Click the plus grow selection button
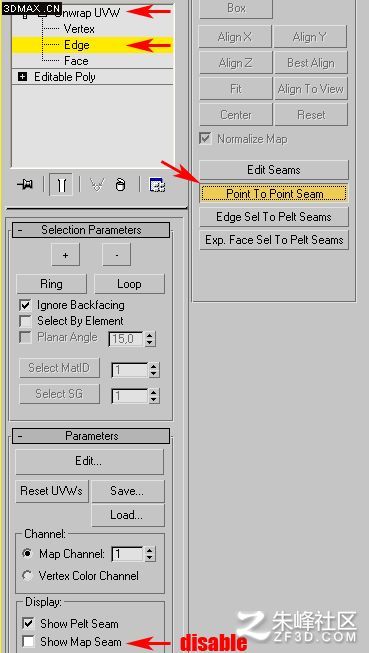The image size is (369, 653). pos(65,255)
